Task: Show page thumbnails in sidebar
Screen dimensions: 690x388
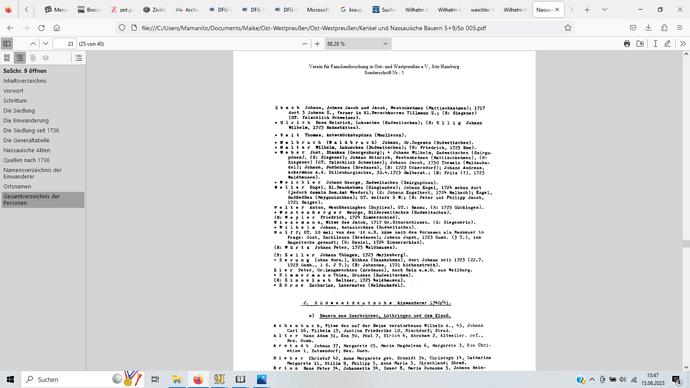Action: coord(7,58)
